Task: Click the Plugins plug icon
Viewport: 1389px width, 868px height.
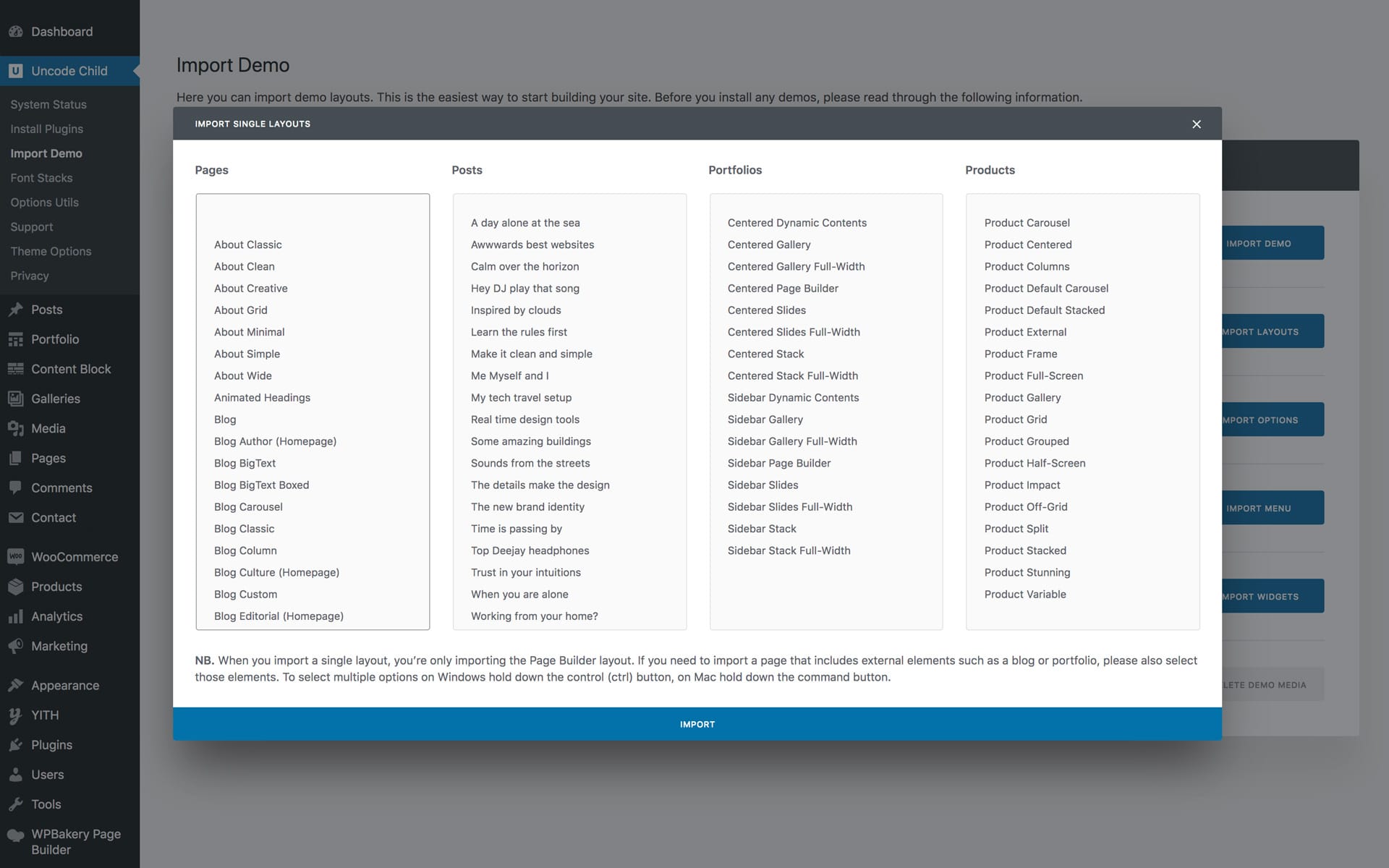Action: click(15, 744)
